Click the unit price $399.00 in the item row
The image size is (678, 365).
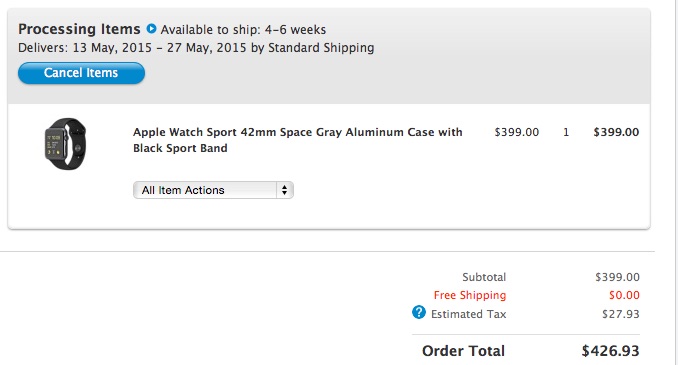[517, 132]
